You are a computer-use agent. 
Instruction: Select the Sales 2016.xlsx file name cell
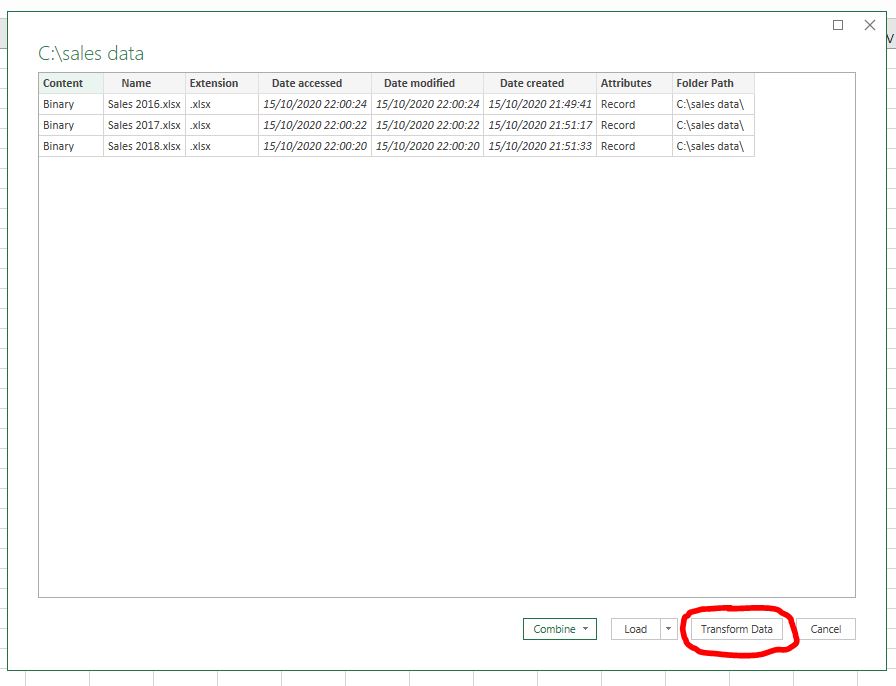click(144, 104)
